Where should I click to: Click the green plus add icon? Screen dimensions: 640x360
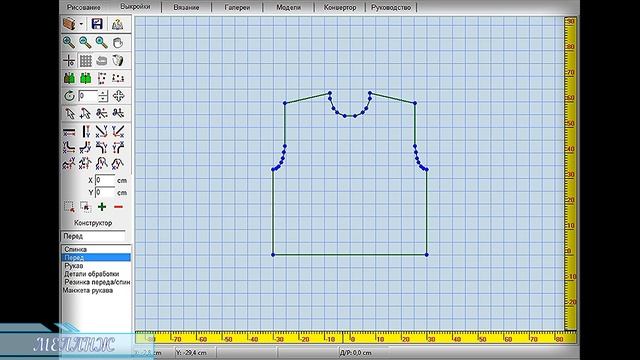pyautogui.click(x=102, y=207)
